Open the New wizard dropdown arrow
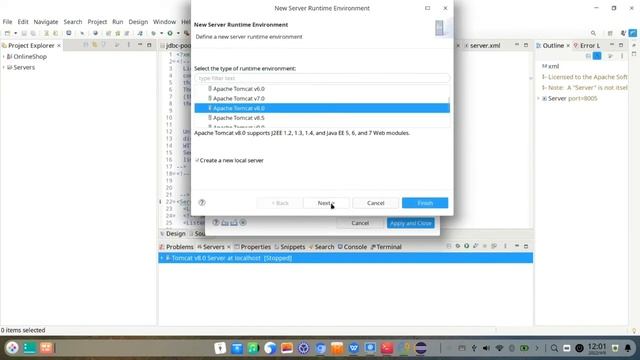640x360 pixels. click(16, 33)
